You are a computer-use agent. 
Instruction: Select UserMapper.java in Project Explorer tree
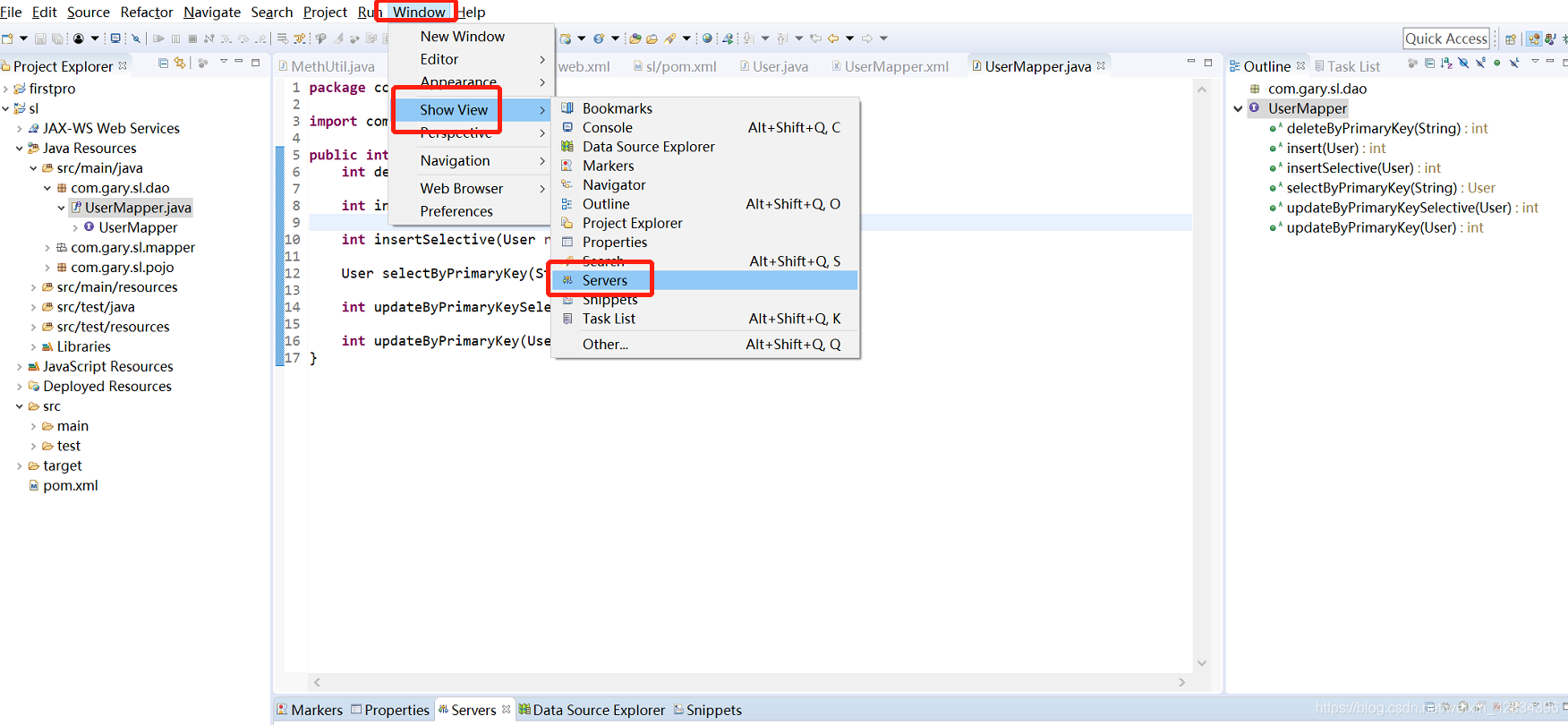[138, 208]
